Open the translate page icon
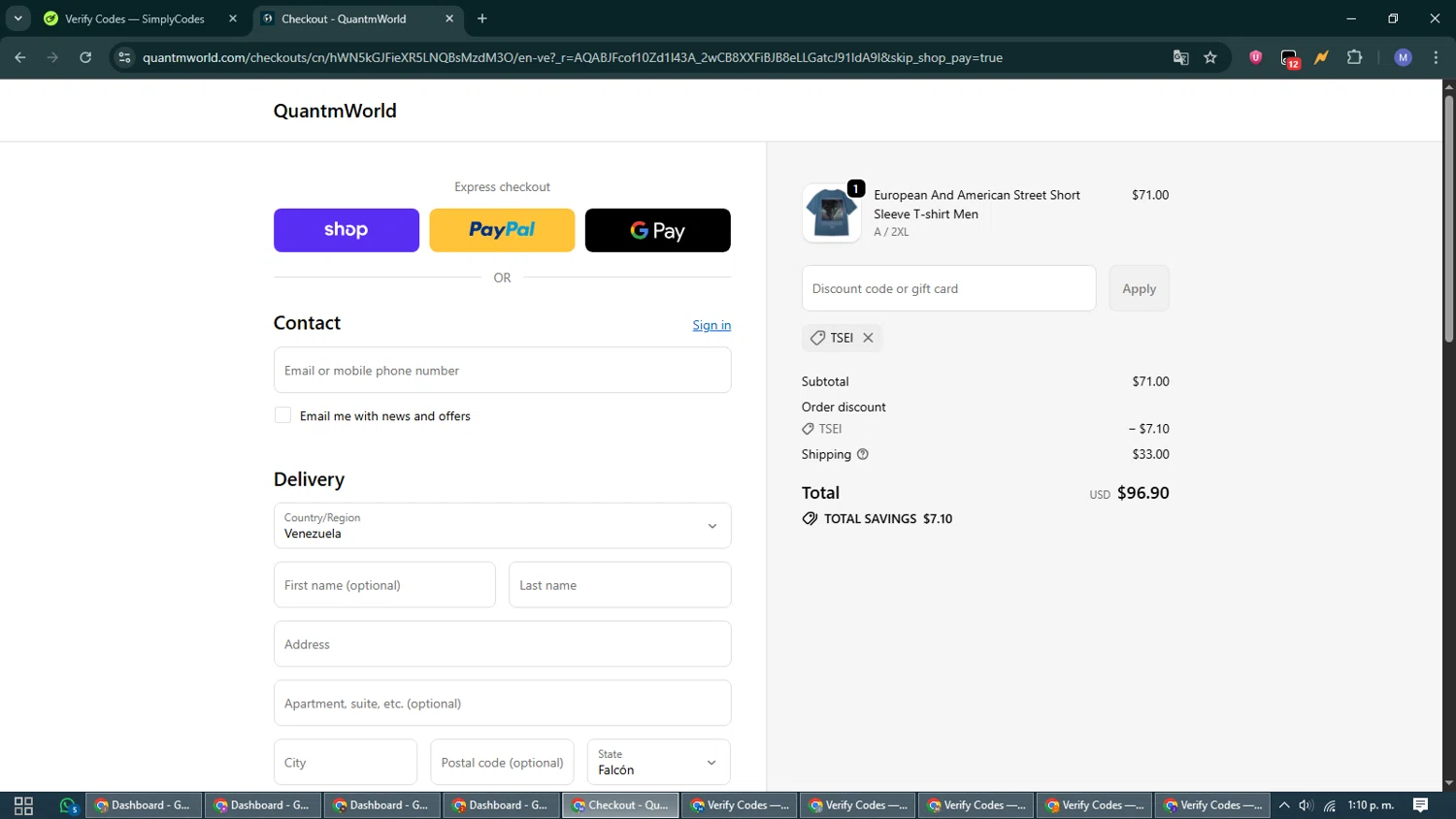Screen dimensions: 1456x819 (x=1180, y=57)
